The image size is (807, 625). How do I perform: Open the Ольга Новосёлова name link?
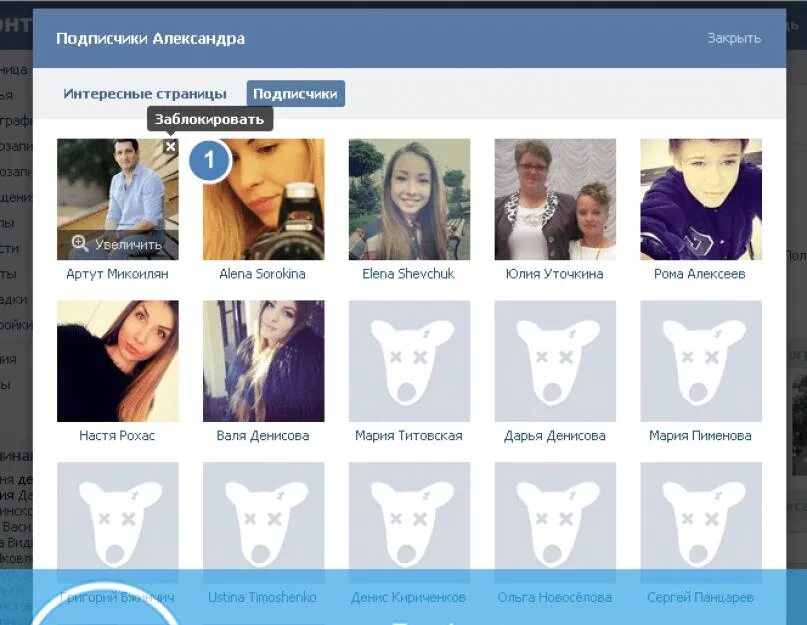coord(554,597)
